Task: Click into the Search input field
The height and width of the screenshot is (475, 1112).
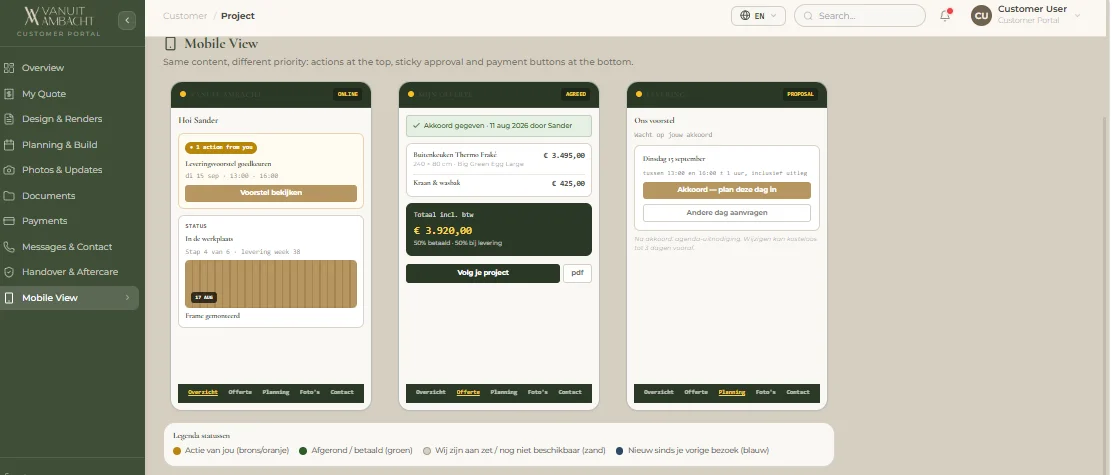Action: click(860, 16)
